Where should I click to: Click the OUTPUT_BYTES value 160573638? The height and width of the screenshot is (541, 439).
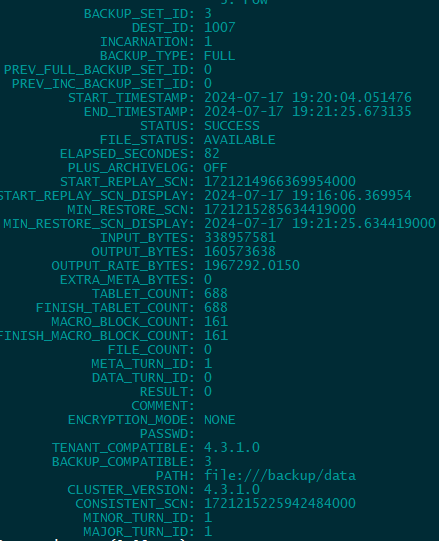tap(240, 252)
